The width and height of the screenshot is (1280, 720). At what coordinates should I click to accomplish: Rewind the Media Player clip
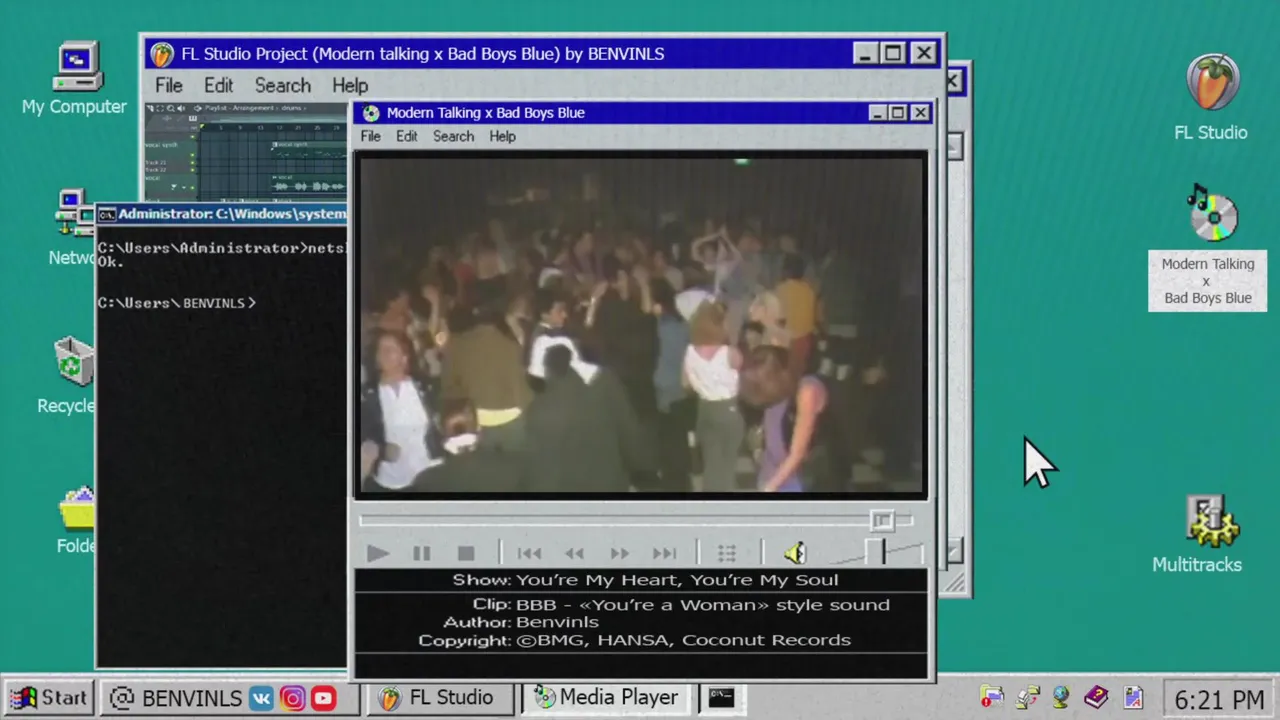click(x=574, y=553)
